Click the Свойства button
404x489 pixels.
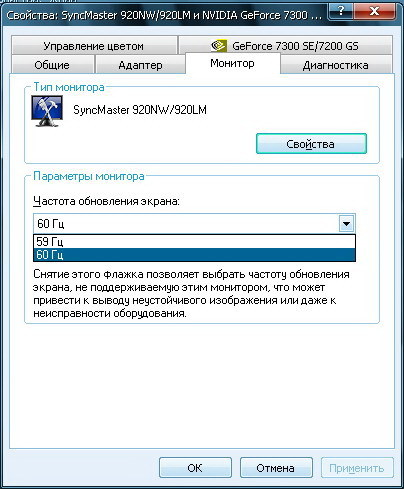pyautogui.click(x=311, y=144)
